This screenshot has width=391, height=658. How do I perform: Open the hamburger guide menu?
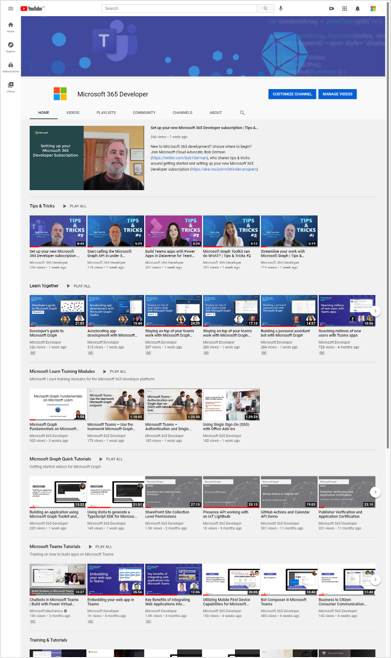[x=10, y=8]
